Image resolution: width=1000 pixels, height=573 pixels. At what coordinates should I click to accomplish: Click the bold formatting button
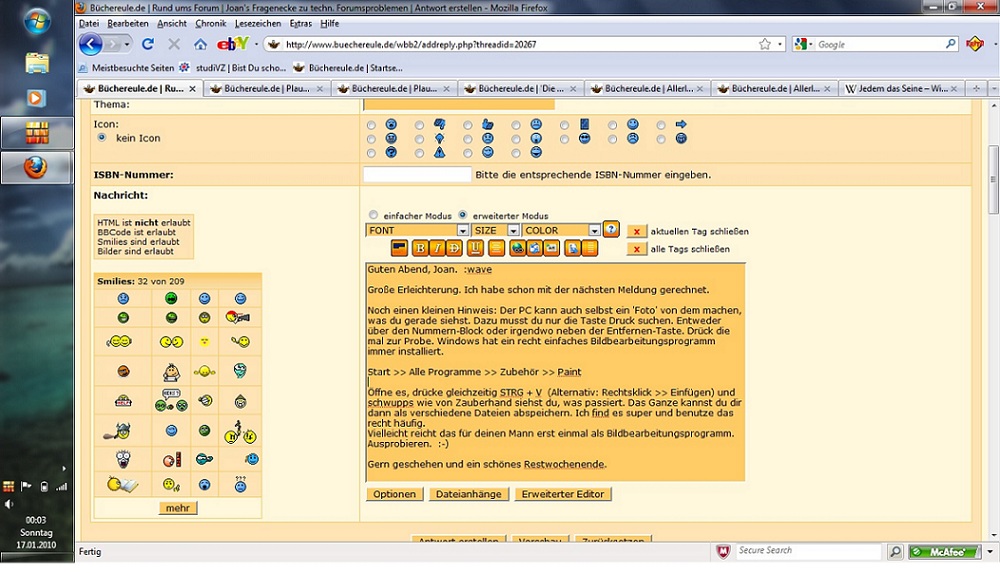coord(421,248)
